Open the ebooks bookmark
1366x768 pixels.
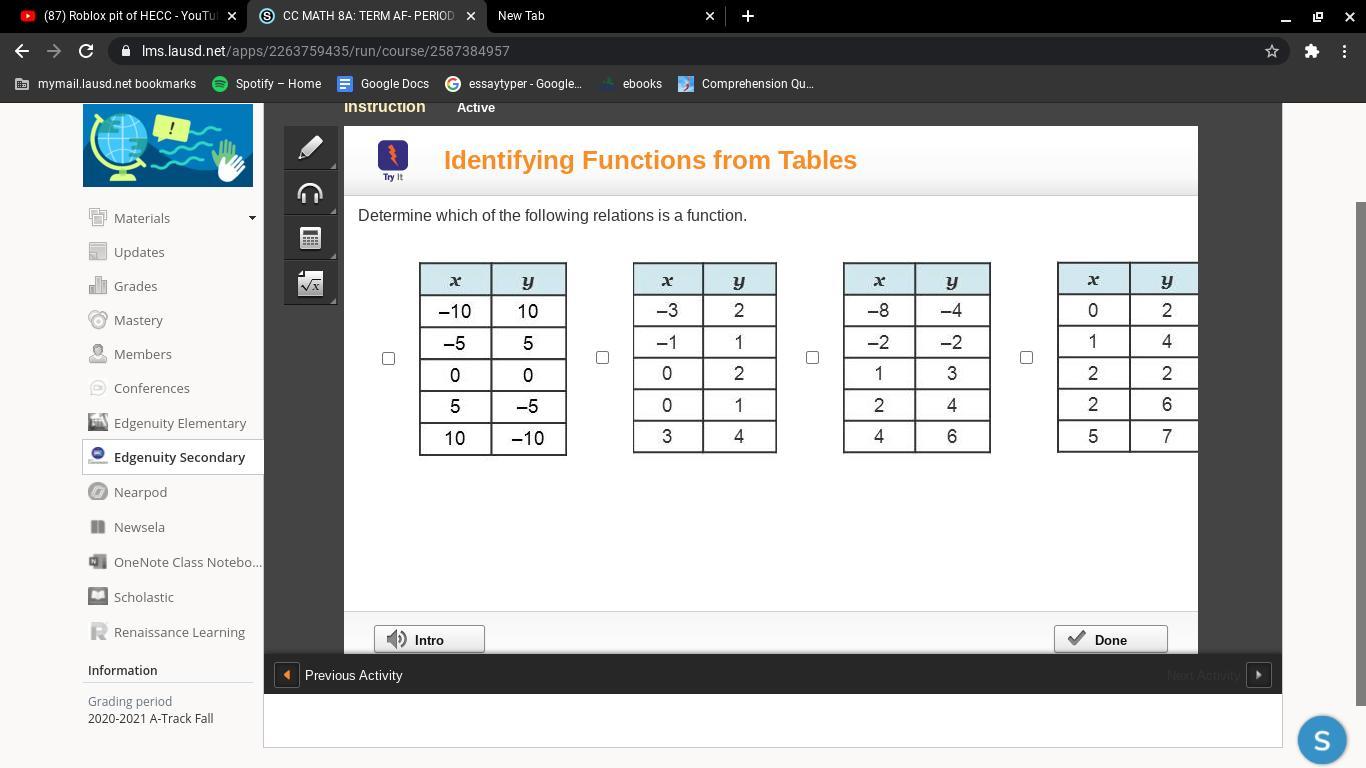tap(631, 84)
